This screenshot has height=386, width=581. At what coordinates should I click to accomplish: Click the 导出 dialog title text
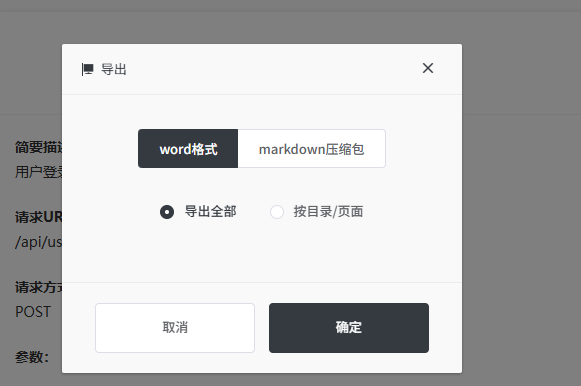(x=114, y=69)
